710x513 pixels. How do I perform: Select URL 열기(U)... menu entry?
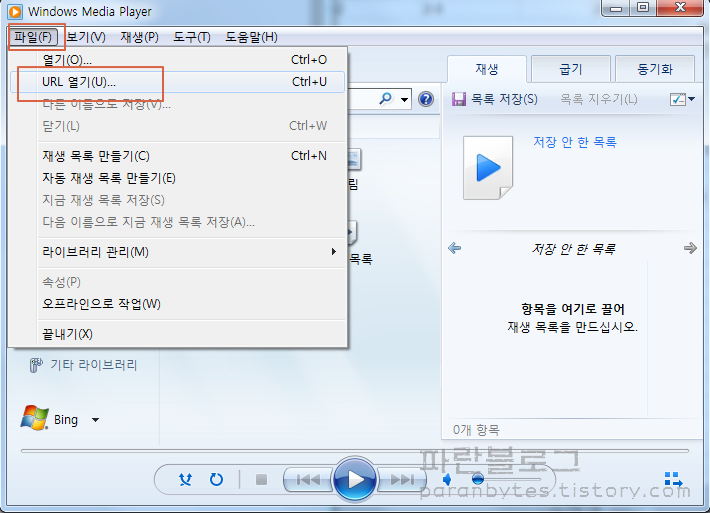pyautogui.click(x=178, y=82)
